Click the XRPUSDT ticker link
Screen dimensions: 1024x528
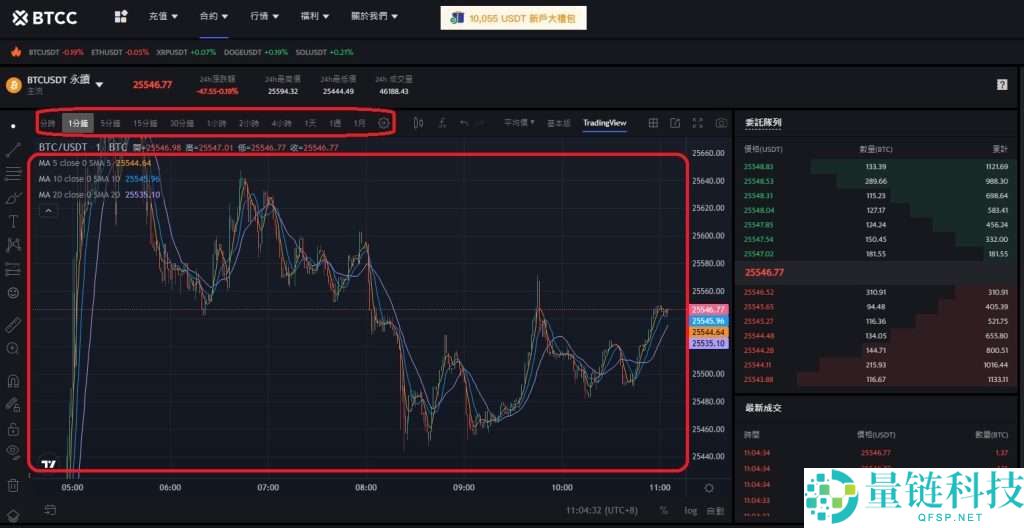coord(185,52)
